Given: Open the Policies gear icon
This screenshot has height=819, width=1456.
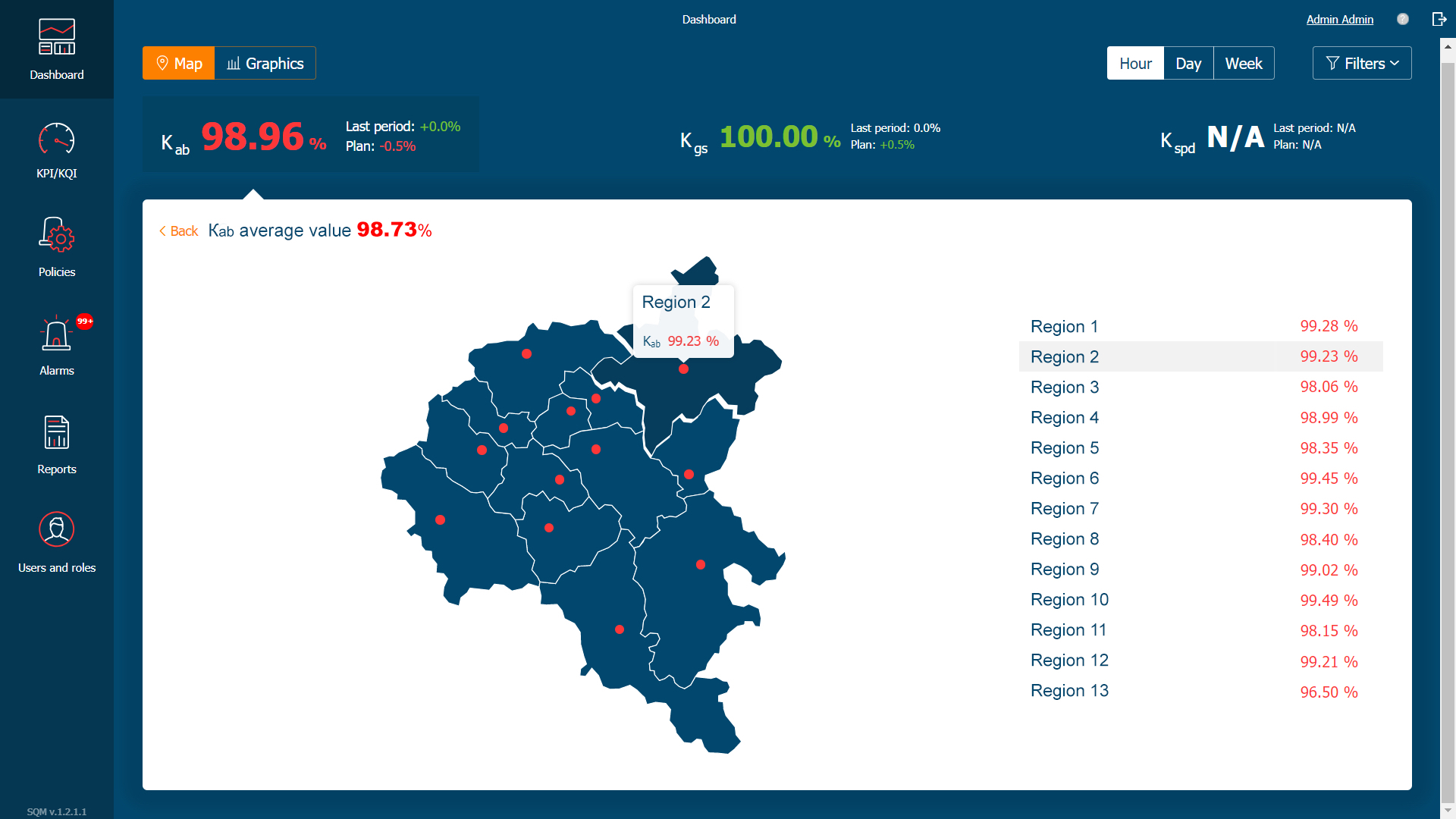Looking at the screenshot, I should [57, 235].
